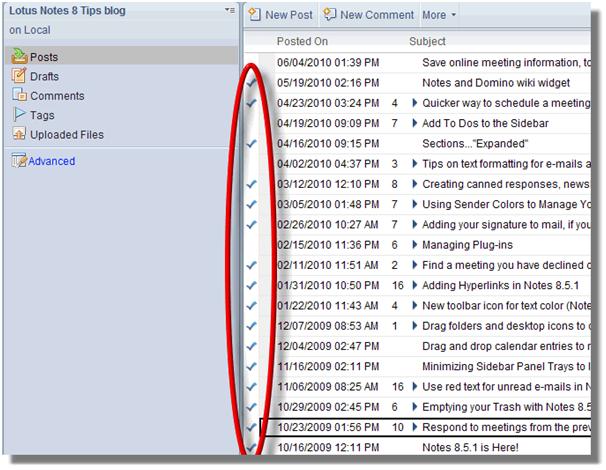Toggle checkmark for 03/05/2010 post
The width and height of the screenshot is (606, 470).
tap(252, 204)
